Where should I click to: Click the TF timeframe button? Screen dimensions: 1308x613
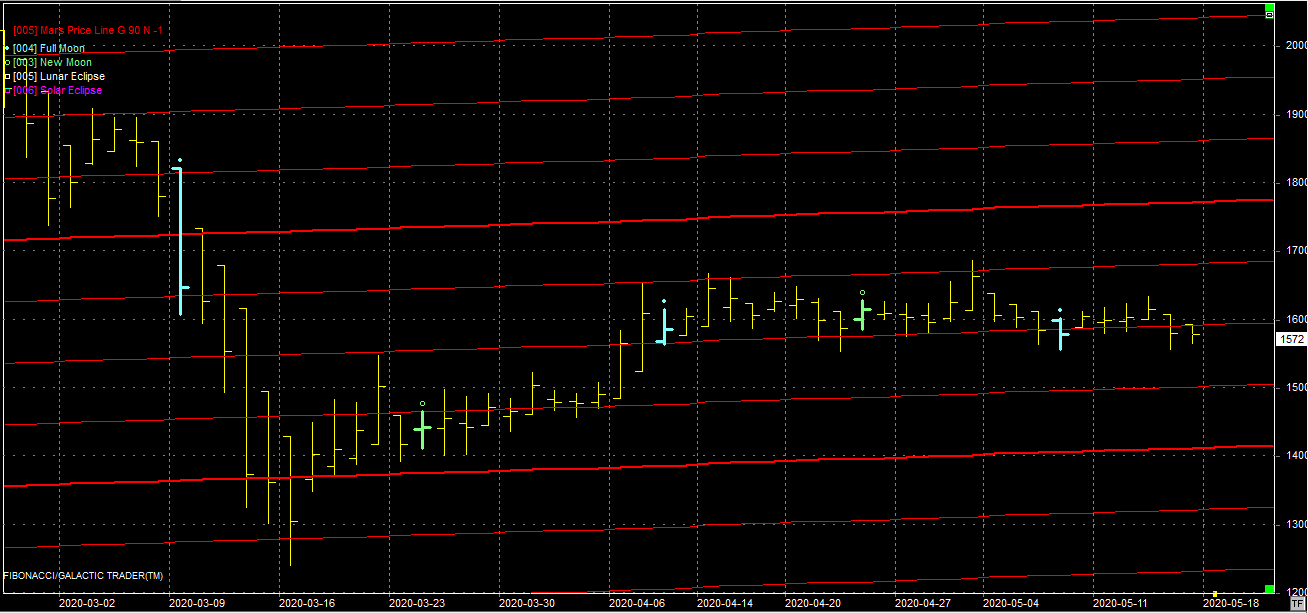pyautogui.click(x=1297, y=603)
